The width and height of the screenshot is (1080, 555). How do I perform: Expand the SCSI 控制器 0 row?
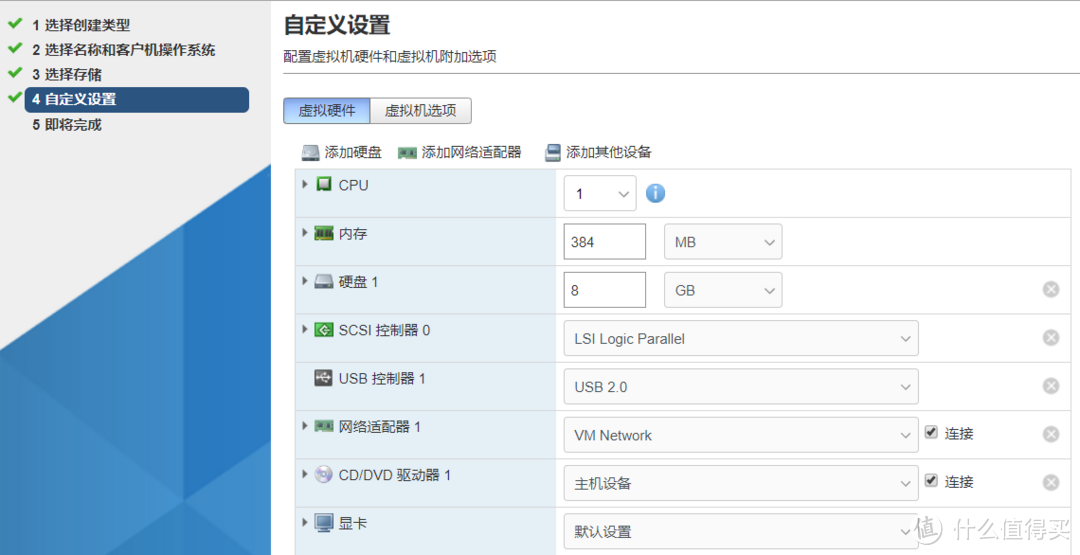(x=305, y=329)
